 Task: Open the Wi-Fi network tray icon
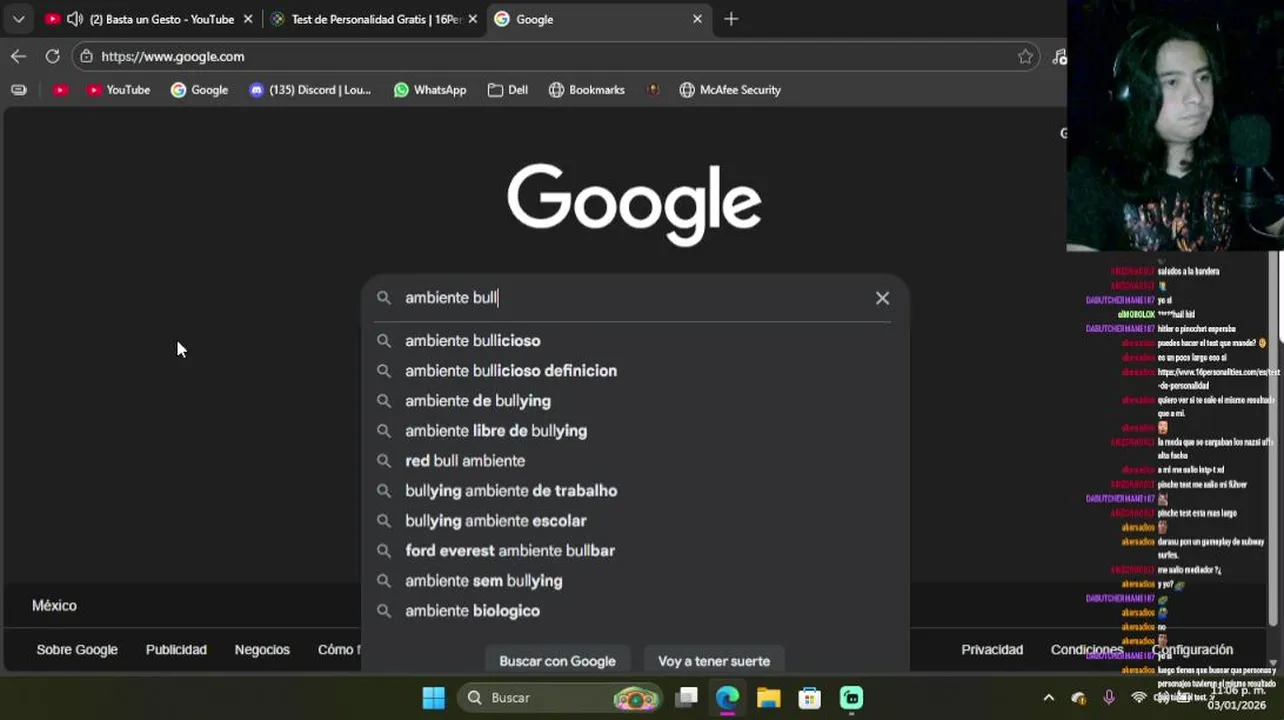click(1138, 697)
